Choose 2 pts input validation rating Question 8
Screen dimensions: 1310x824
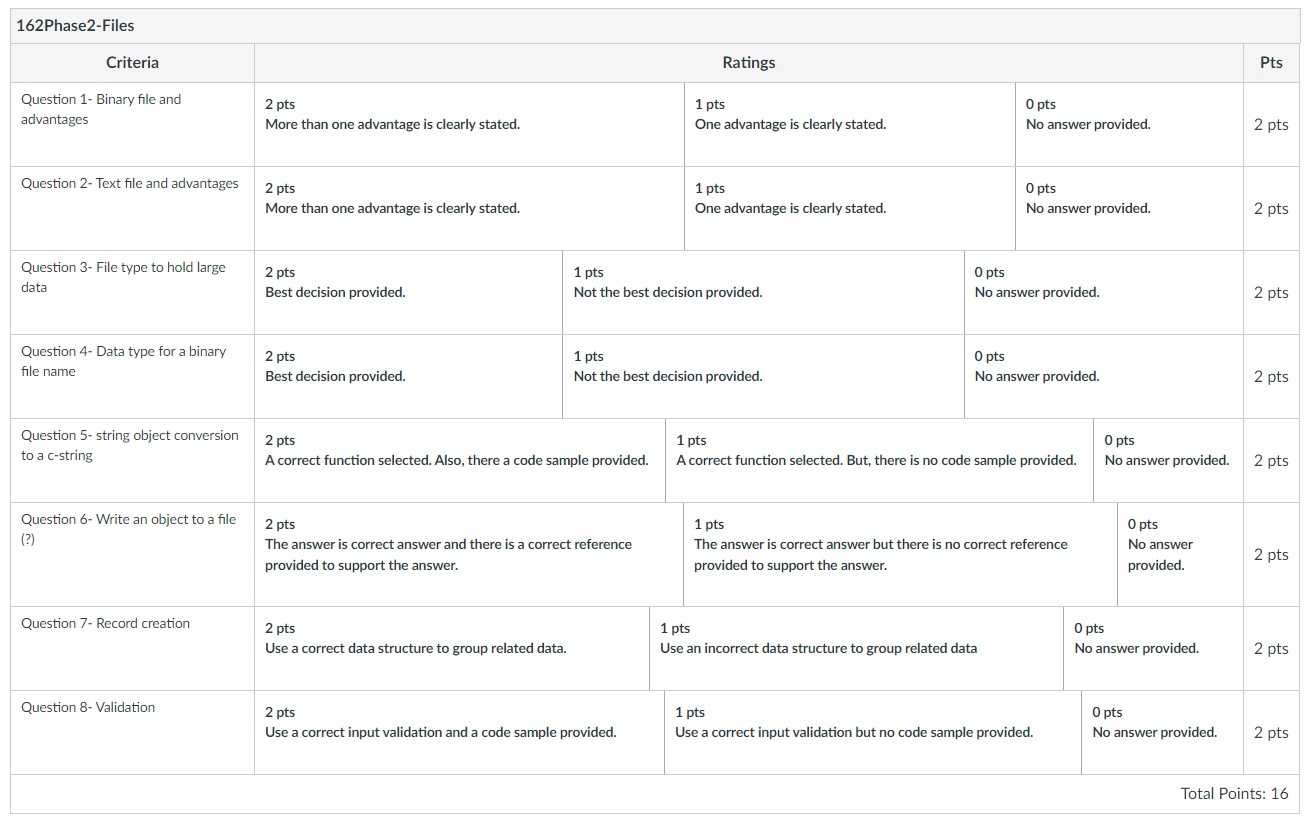[459, 732]
